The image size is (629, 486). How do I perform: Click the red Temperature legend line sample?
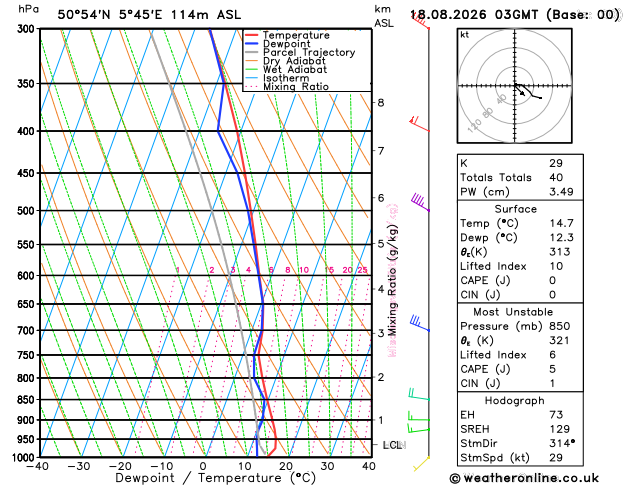pyautogui.click(x=252, y=35)
